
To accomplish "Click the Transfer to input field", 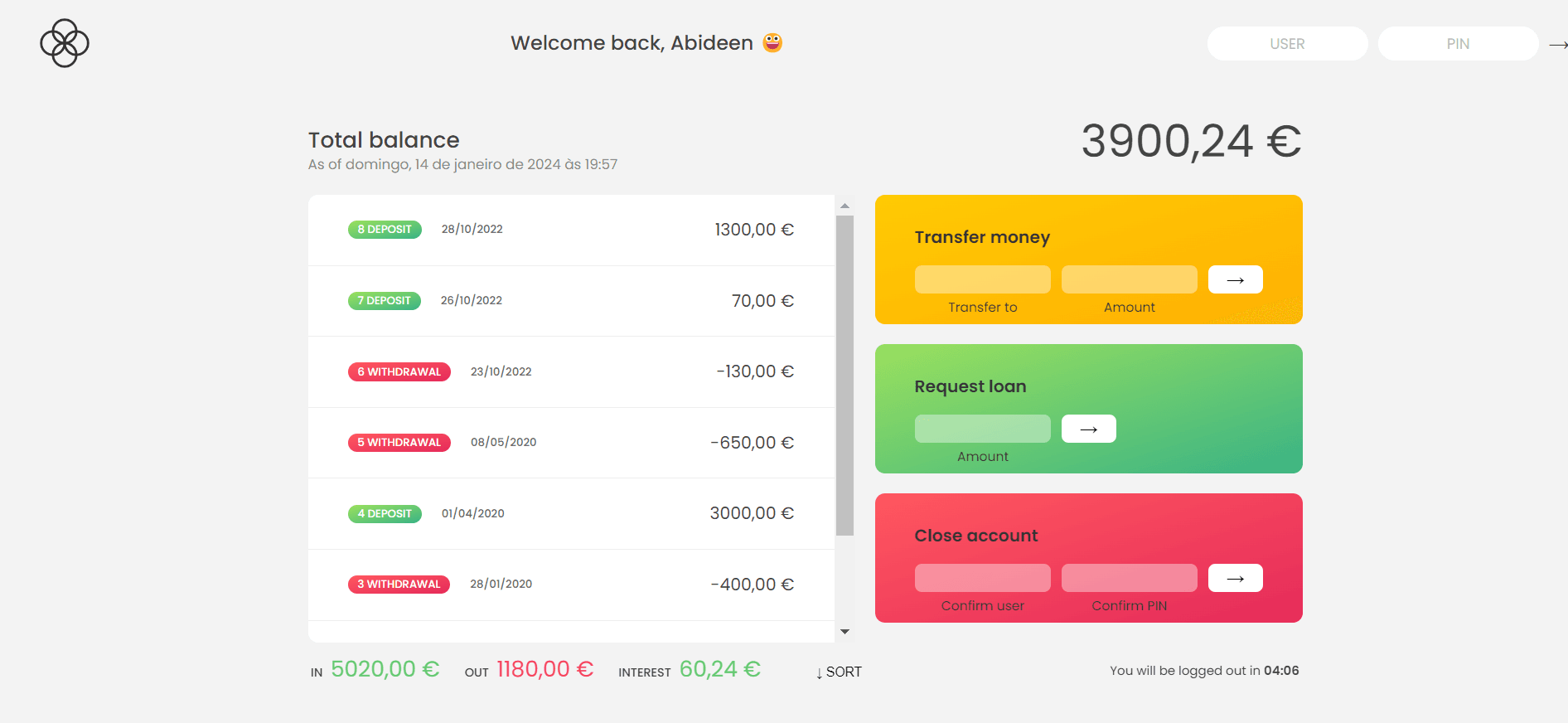I will tap(982, 279).
